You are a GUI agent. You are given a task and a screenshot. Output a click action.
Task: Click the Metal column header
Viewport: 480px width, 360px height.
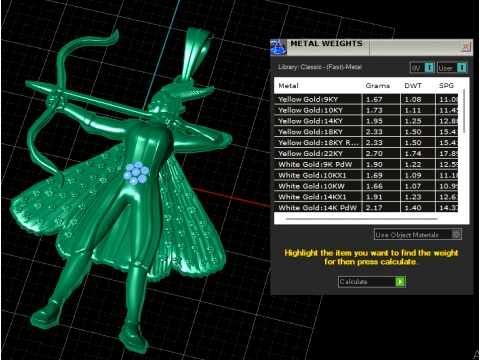coord(288,86)
